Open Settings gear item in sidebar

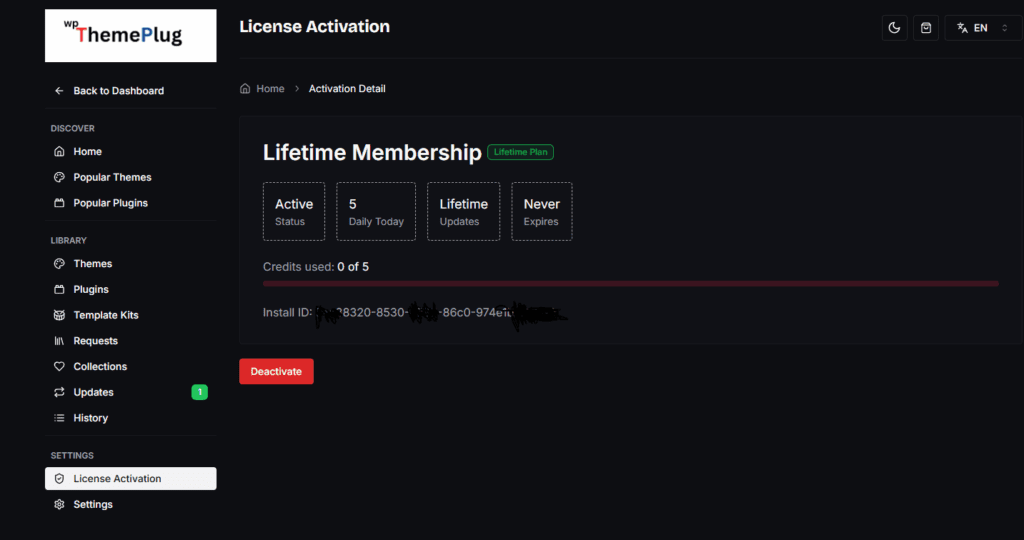(92, 505)
